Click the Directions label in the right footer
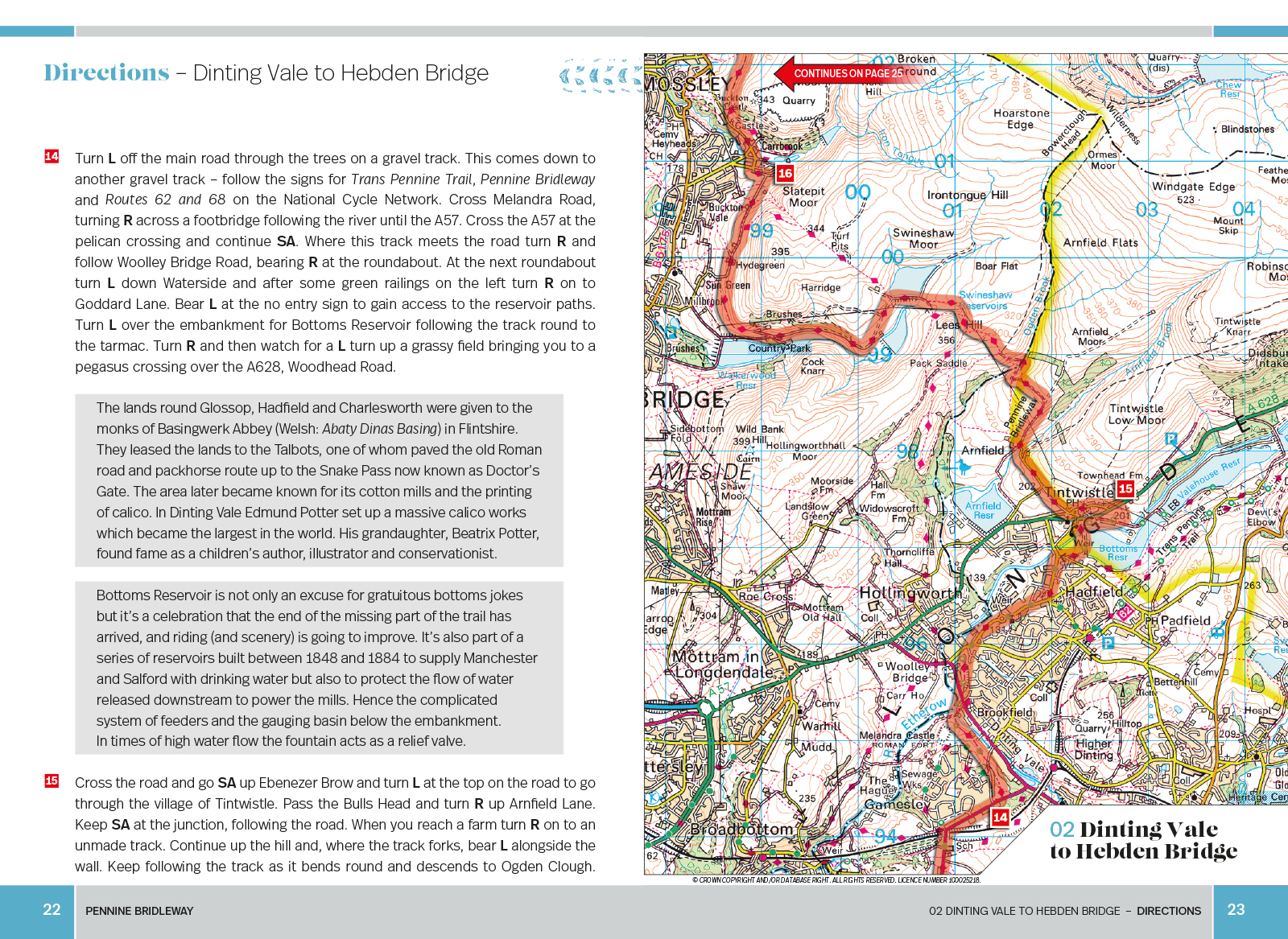Image resolution: width=1288 pixels, height=939 pixels. click(1168, 911)
